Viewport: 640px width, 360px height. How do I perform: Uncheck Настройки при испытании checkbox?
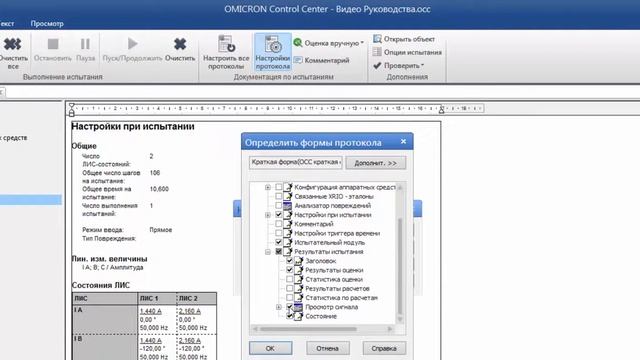tap(279, 215)
